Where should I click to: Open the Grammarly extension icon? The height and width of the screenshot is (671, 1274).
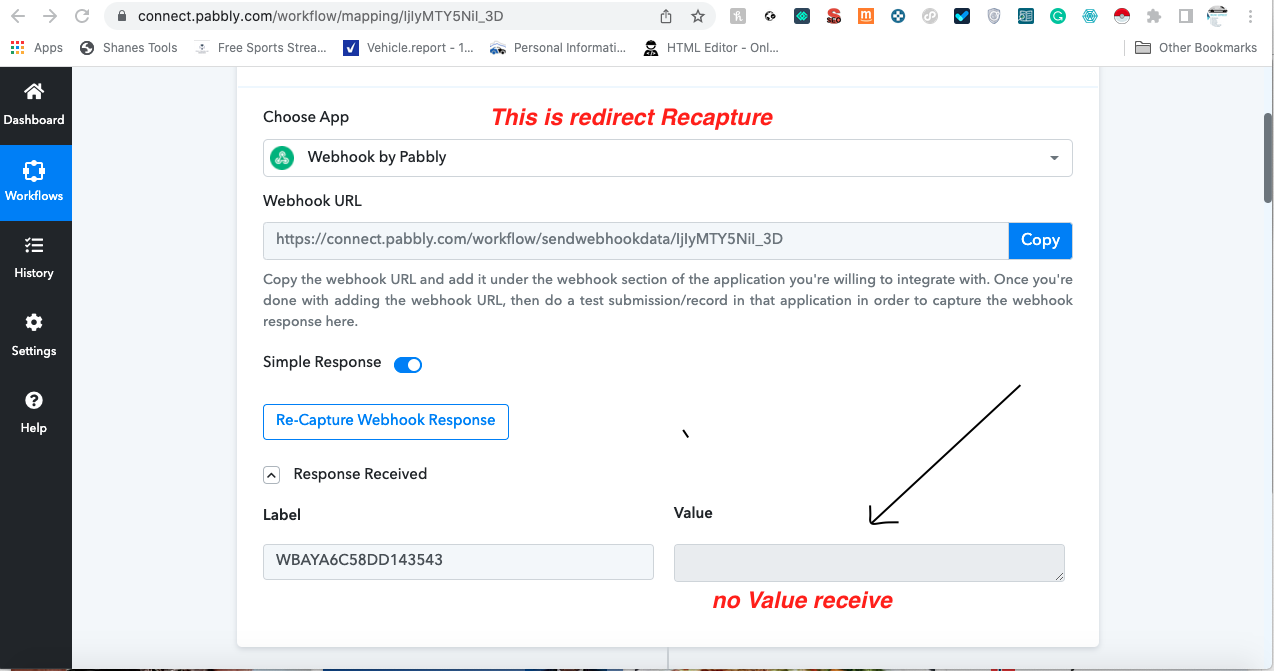pyautogui.click(x=1058, y=16)
